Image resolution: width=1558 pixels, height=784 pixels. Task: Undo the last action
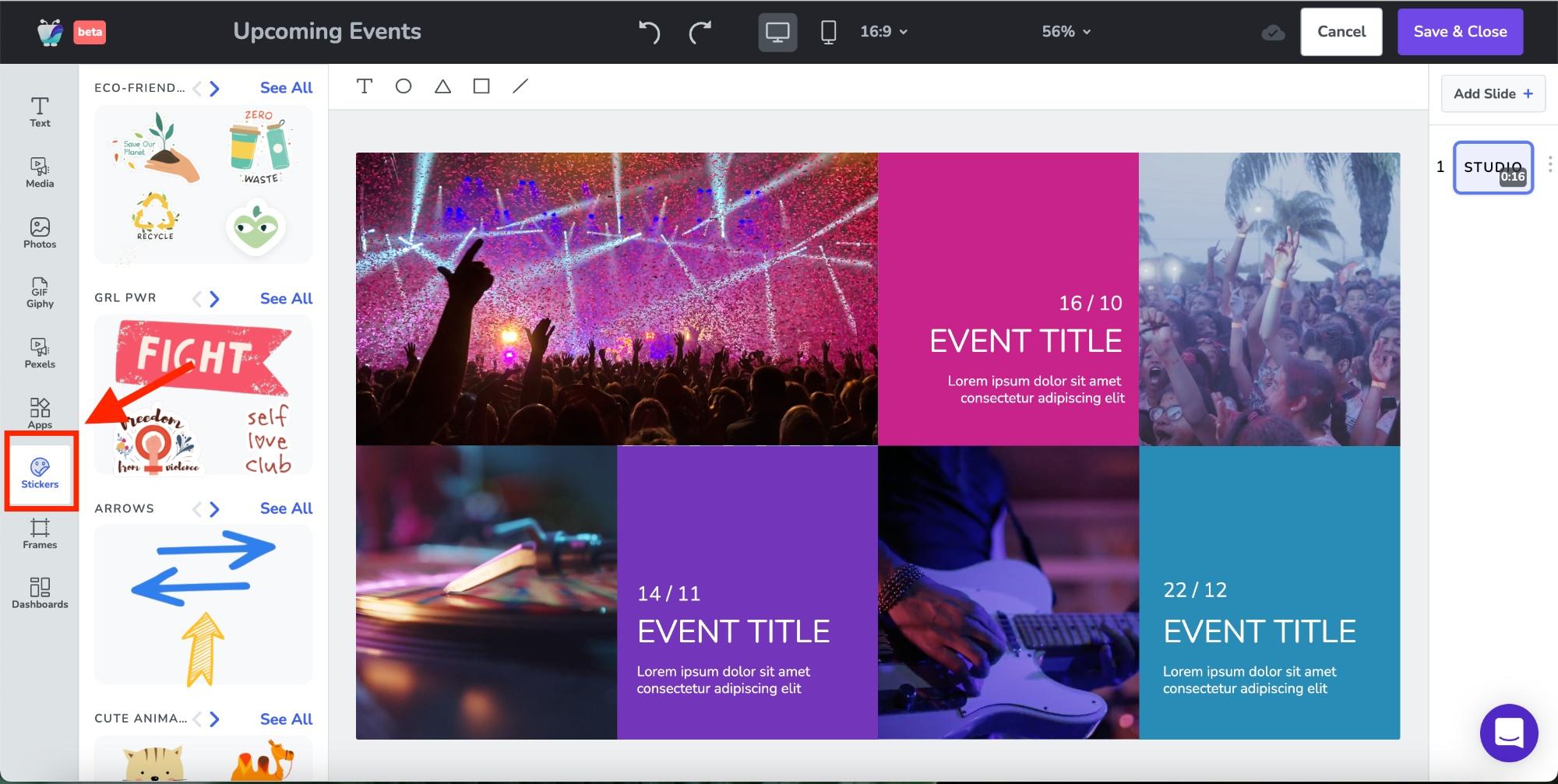pos(649,32)
